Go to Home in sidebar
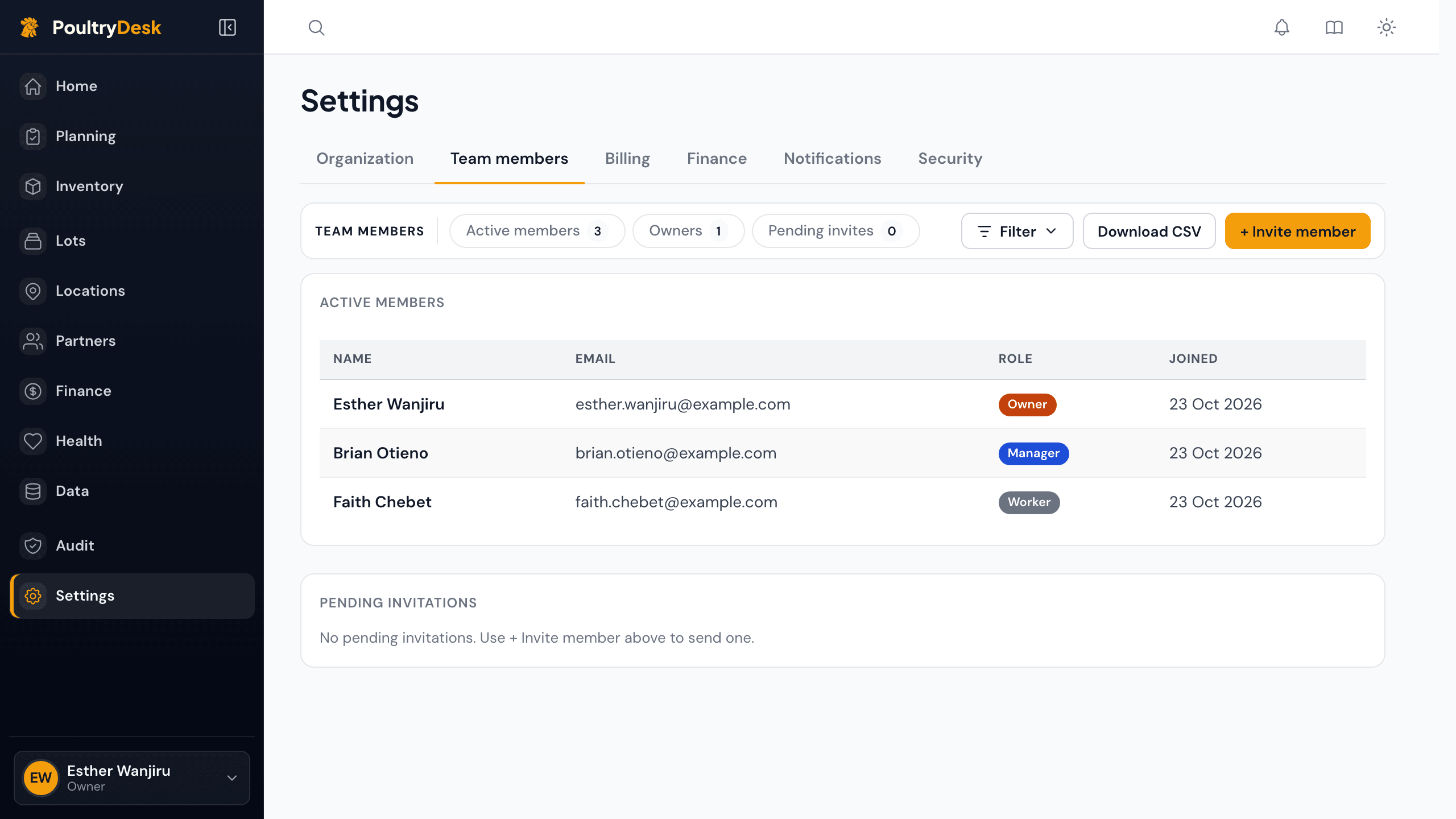1456x819 pixels. pos(132,86)
